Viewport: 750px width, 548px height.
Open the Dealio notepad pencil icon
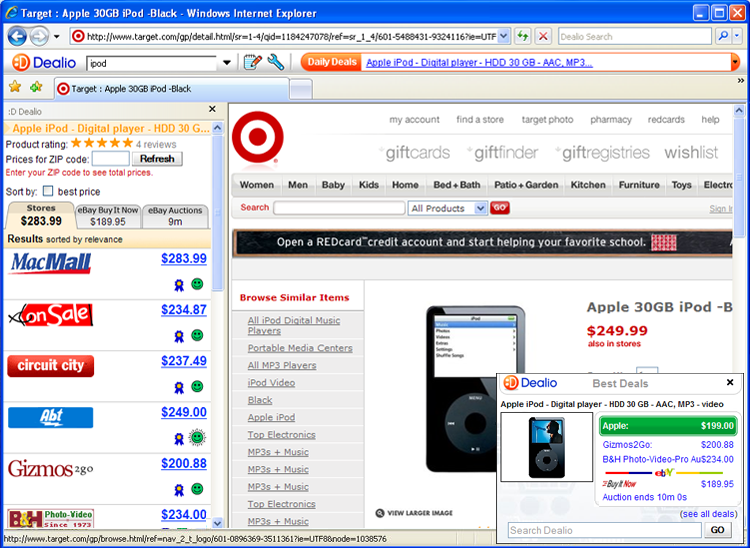click(x=253, y=62)
